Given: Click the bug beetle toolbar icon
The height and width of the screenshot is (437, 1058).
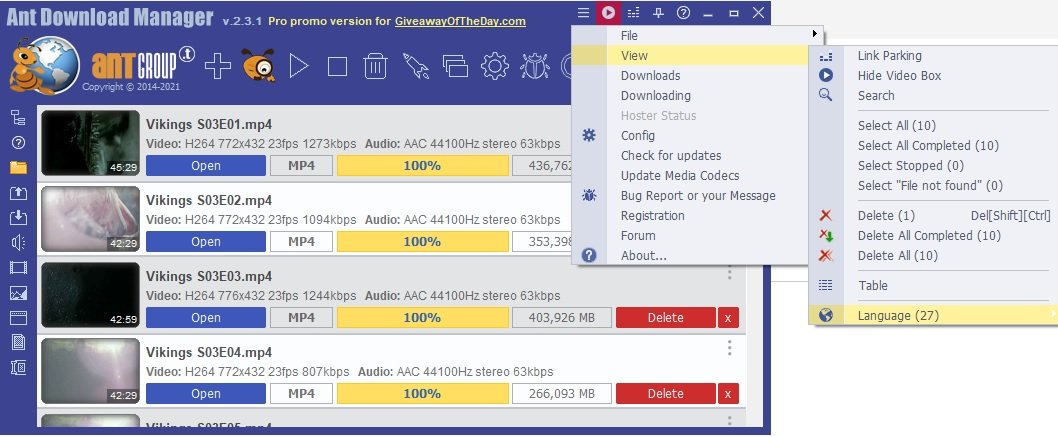Looking at the screenshot, I should click(x=534, y=66).
